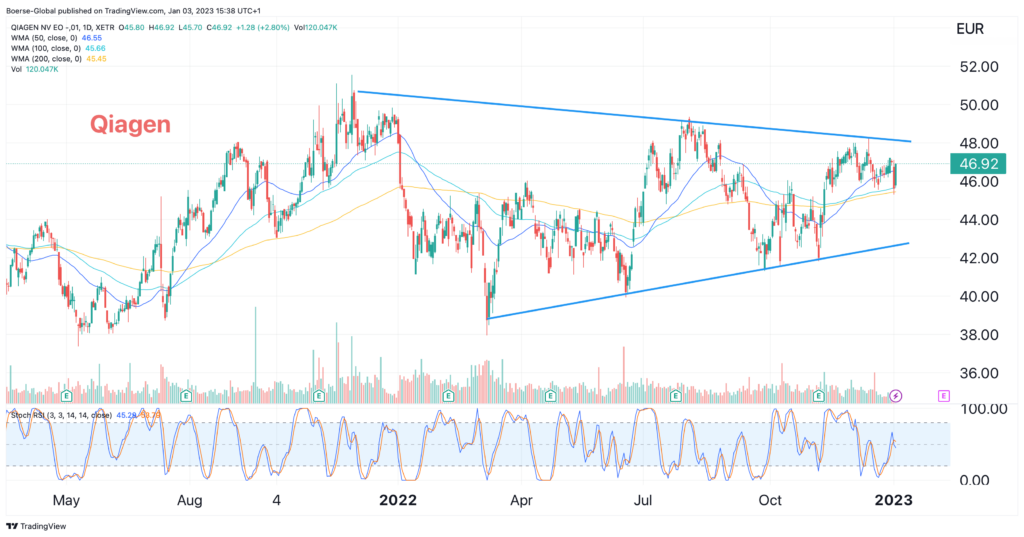Image resolution: width=1024 pixels, height=537 pixels.
Task: Click the Jul label on time axis
Action: [x=643, y=500]
